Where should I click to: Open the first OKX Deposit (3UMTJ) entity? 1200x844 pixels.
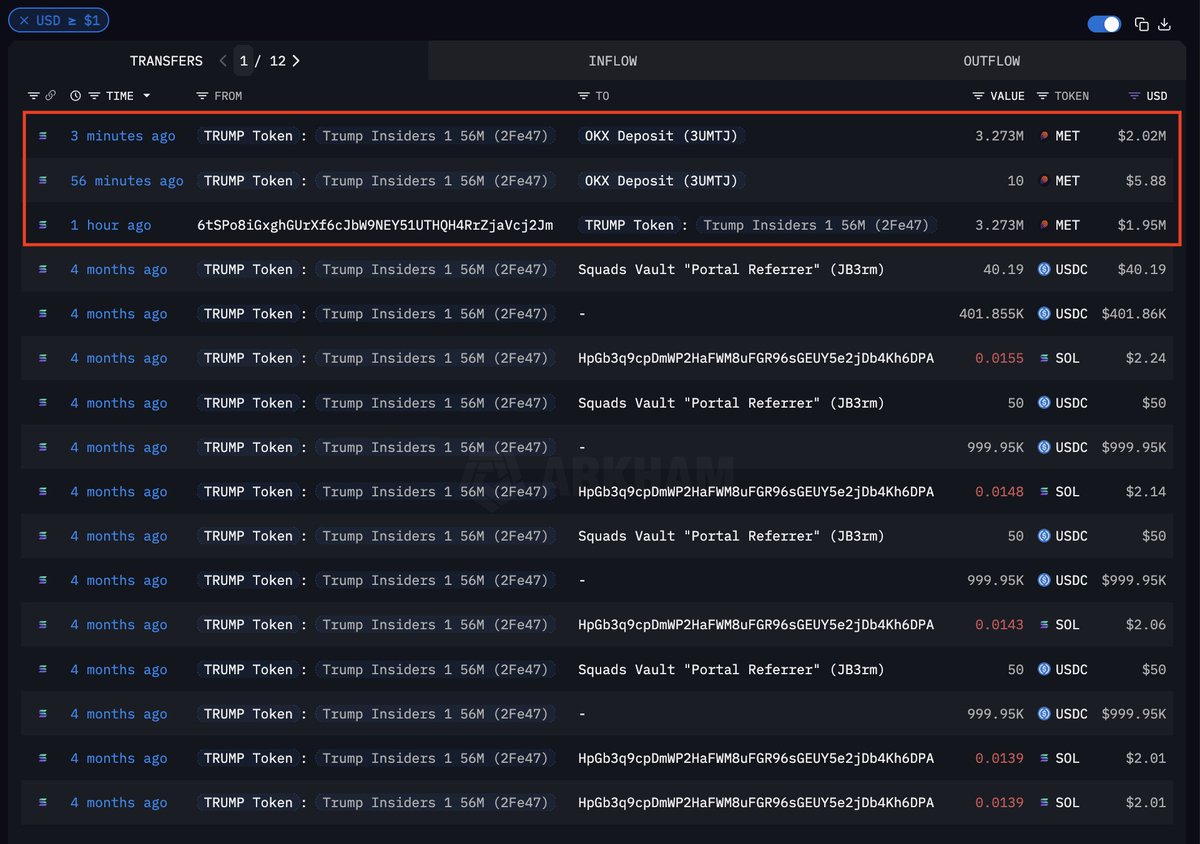pyautogui.click(x=661, y=136)
